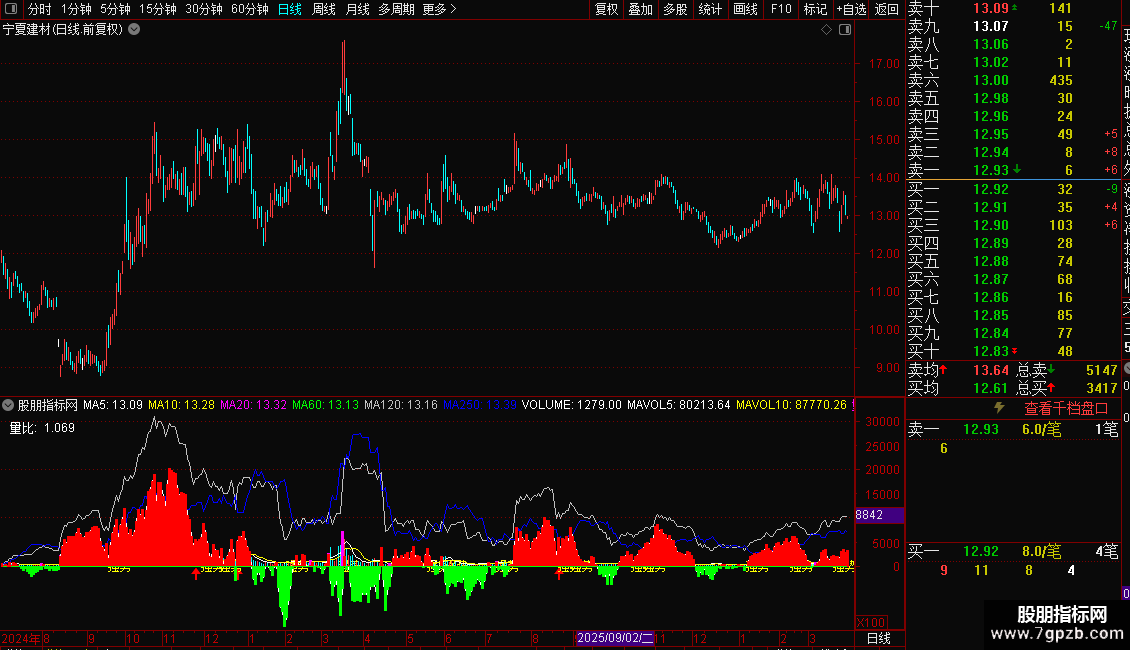Toggle the X100 volume scale label

(871, 623)
